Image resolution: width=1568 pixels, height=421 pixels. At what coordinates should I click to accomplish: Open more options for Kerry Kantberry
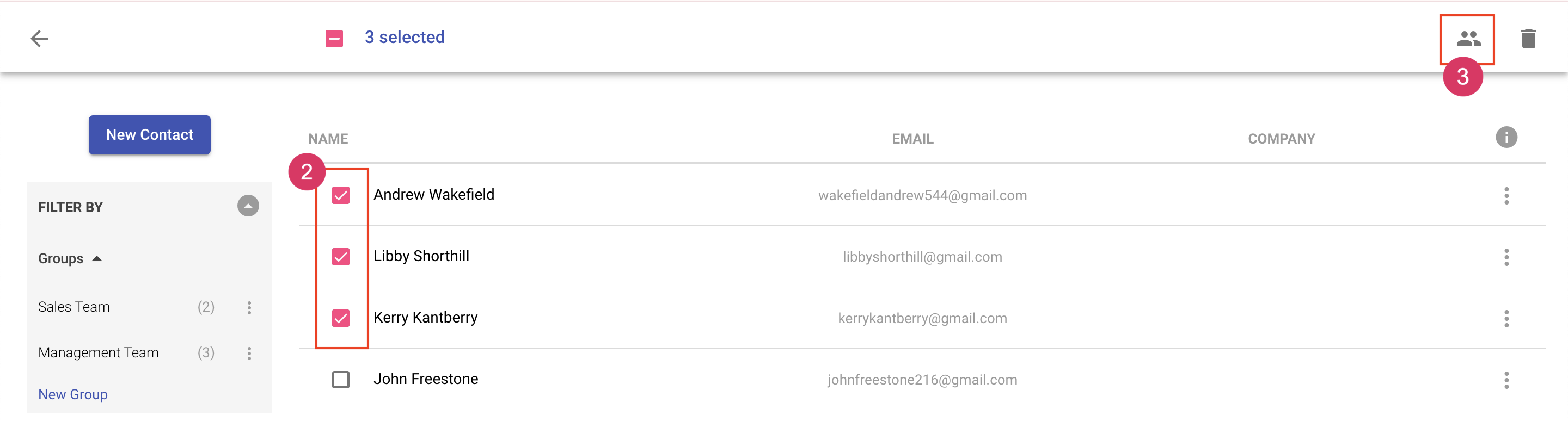click(1506, 319)
